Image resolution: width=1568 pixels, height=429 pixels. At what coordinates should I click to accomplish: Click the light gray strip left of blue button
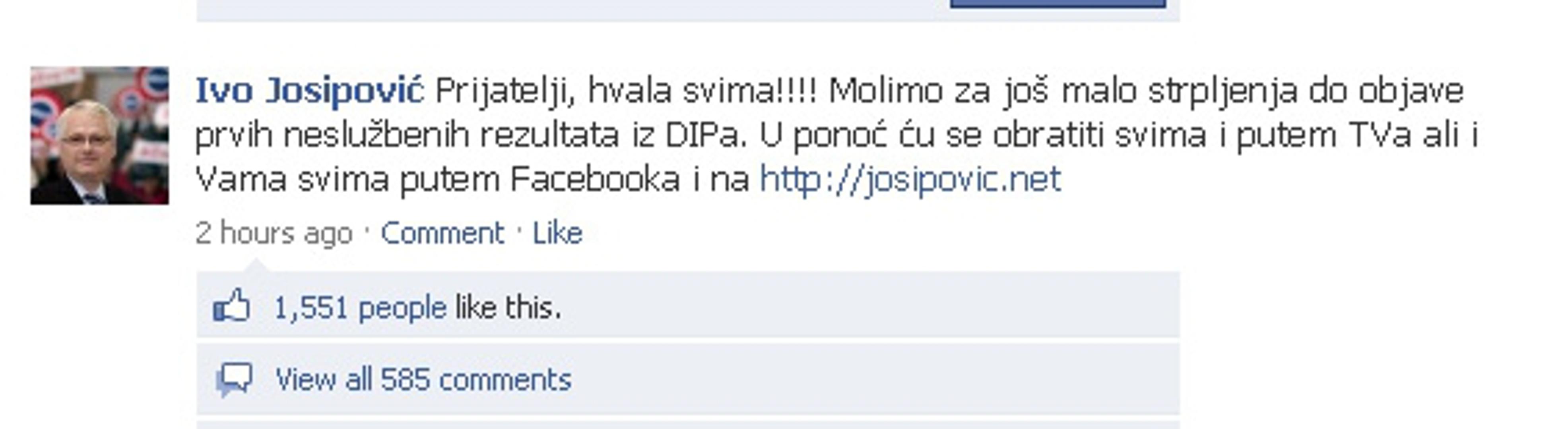[x=572, y=10]
